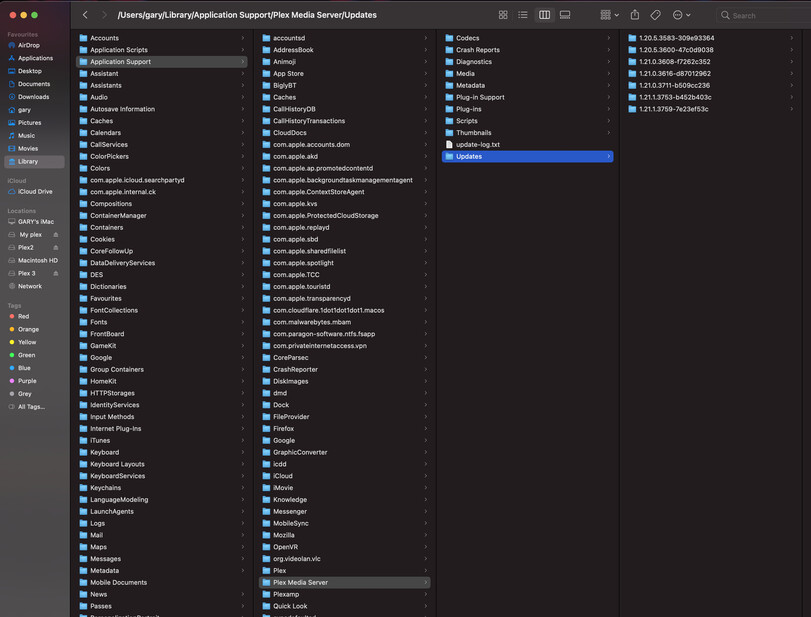Select the com.privateinternetaccess.vpn folder
The width and height of the screenshot is (811, 617).
(x=344, y=346)
